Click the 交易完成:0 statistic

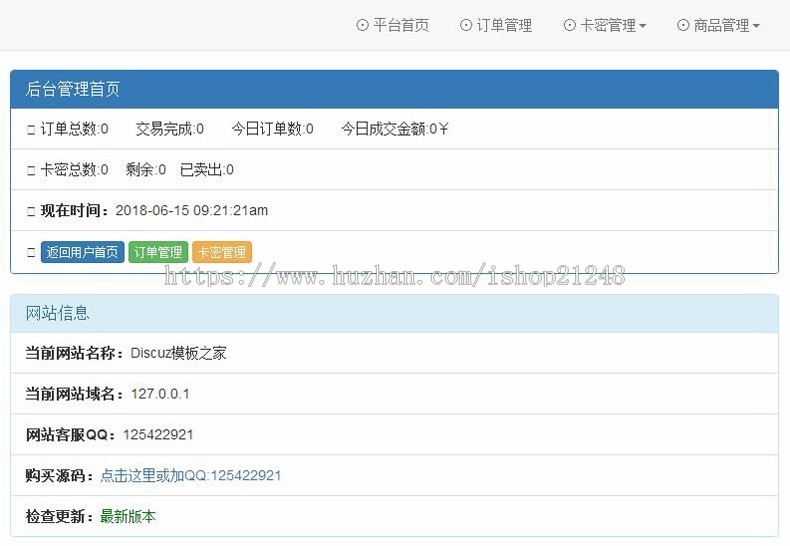click(x=170, y=129)
